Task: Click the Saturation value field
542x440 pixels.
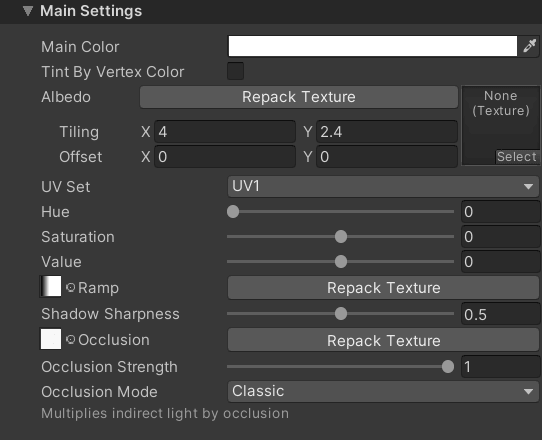Action: [501, 237]
